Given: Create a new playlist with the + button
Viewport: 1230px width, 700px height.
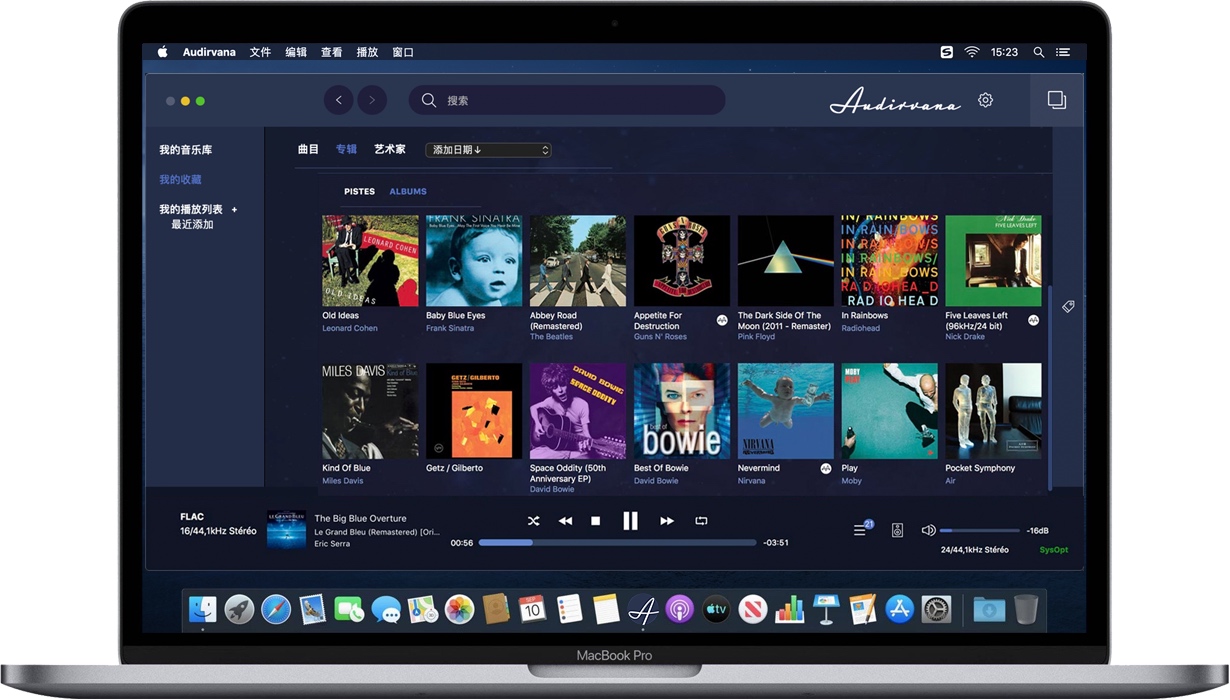Looking at the screenshot, I should (x=234, y=209).
